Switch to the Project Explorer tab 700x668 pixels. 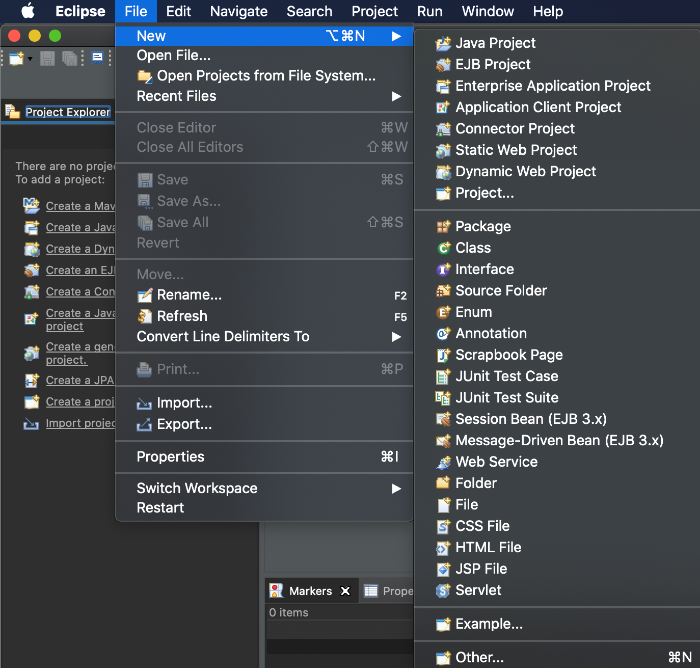tap(58, 112)
